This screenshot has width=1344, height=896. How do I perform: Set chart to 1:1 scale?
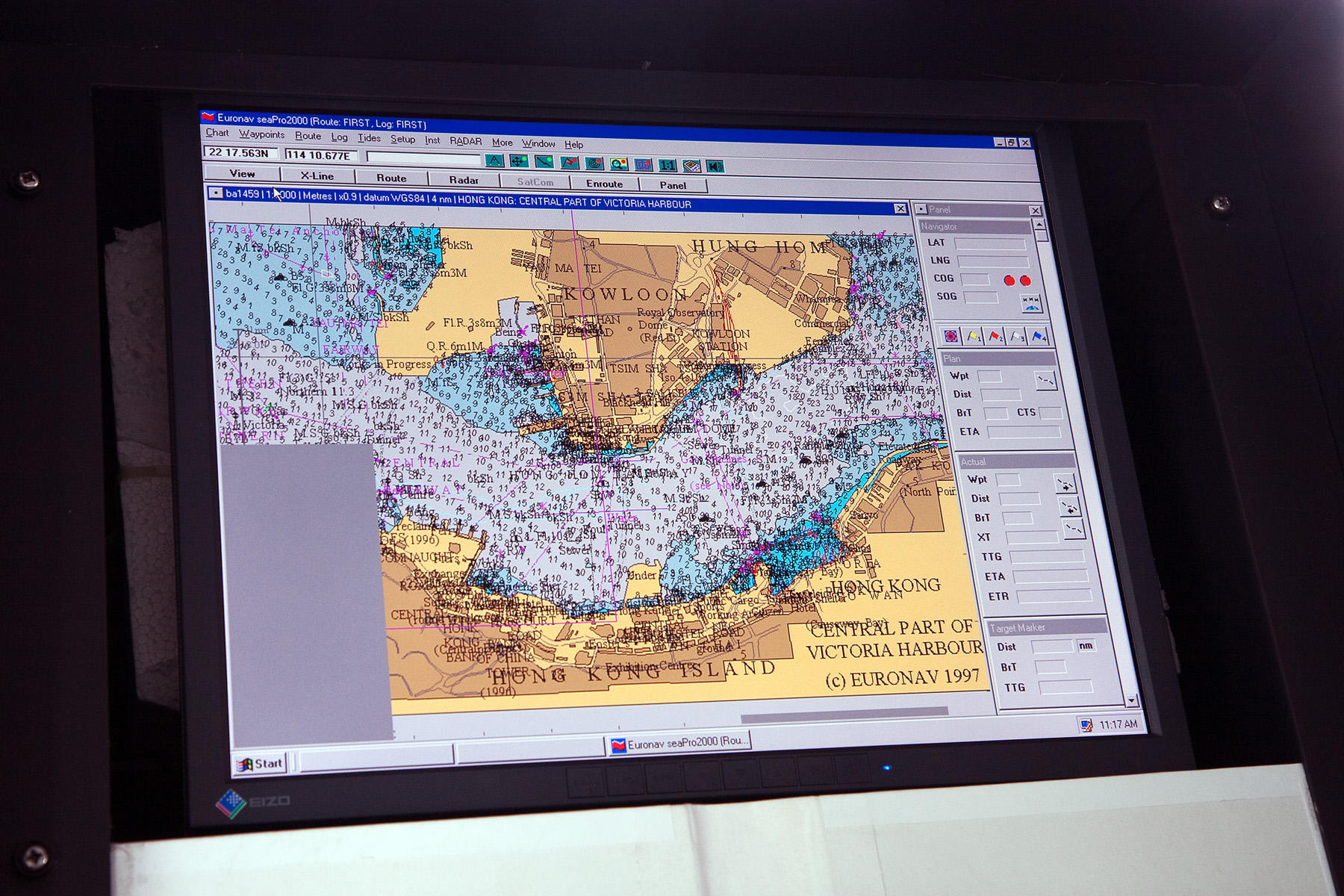(x=668, y=165)
